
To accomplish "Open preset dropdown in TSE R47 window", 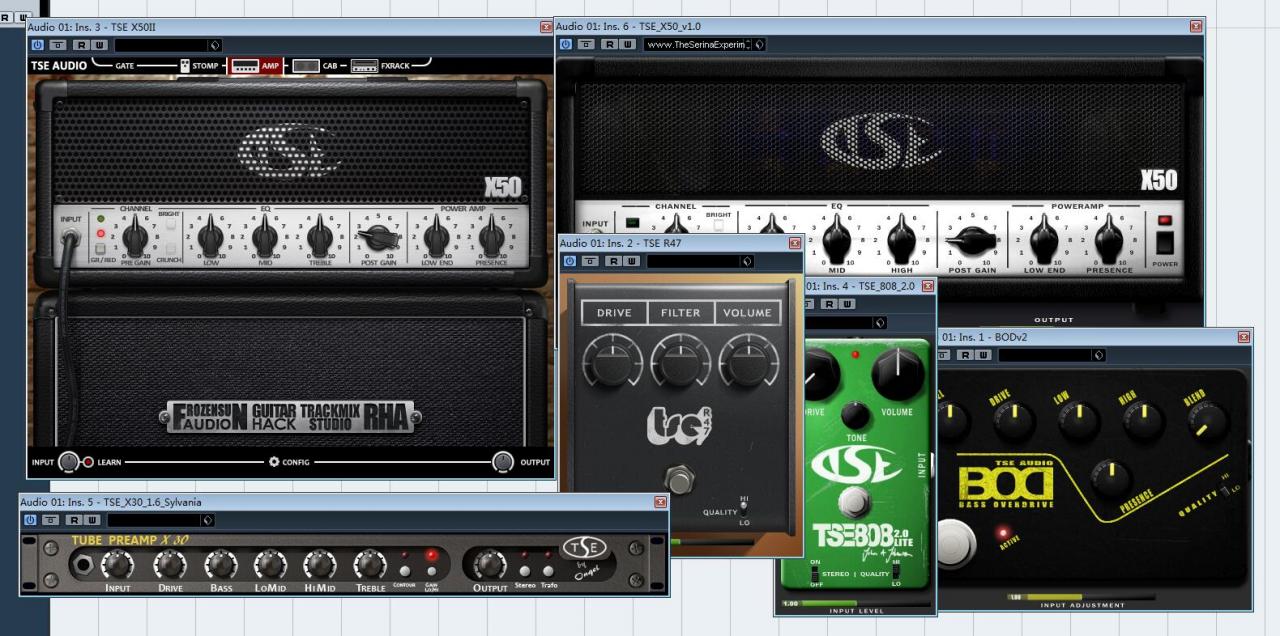I will click(x=746, y=261).
